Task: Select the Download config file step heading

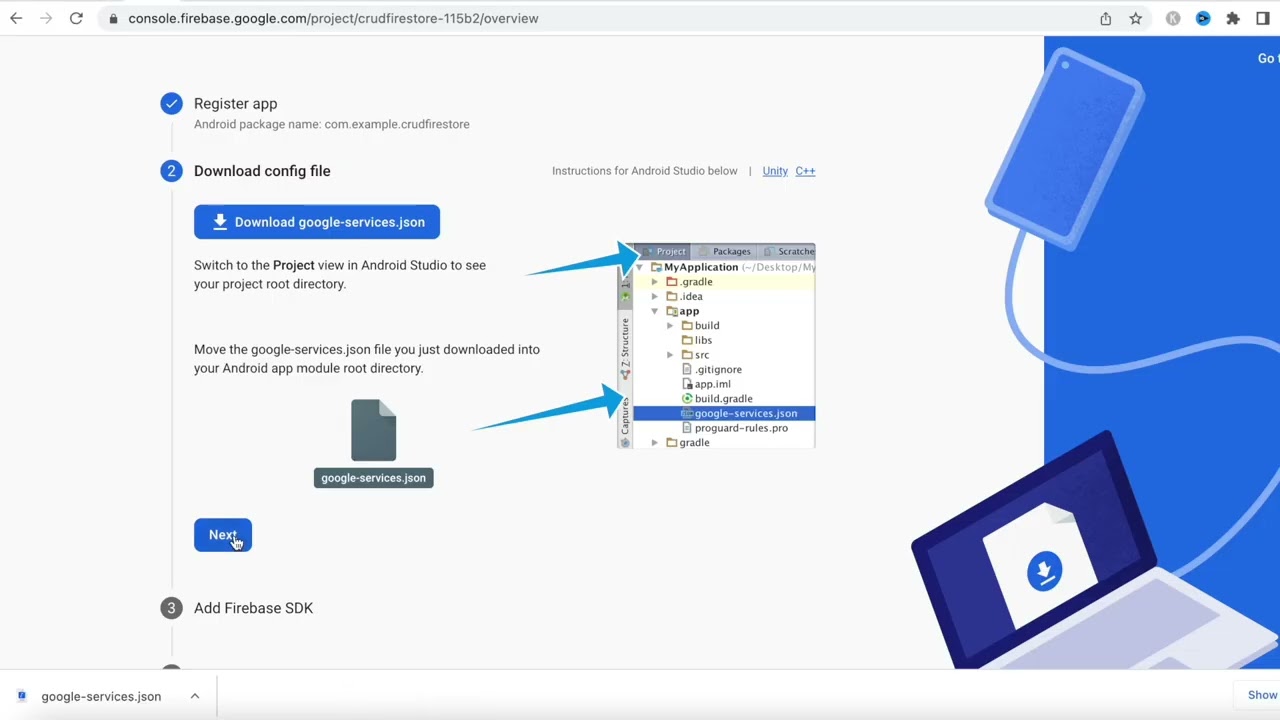Action: click(262, 171)
